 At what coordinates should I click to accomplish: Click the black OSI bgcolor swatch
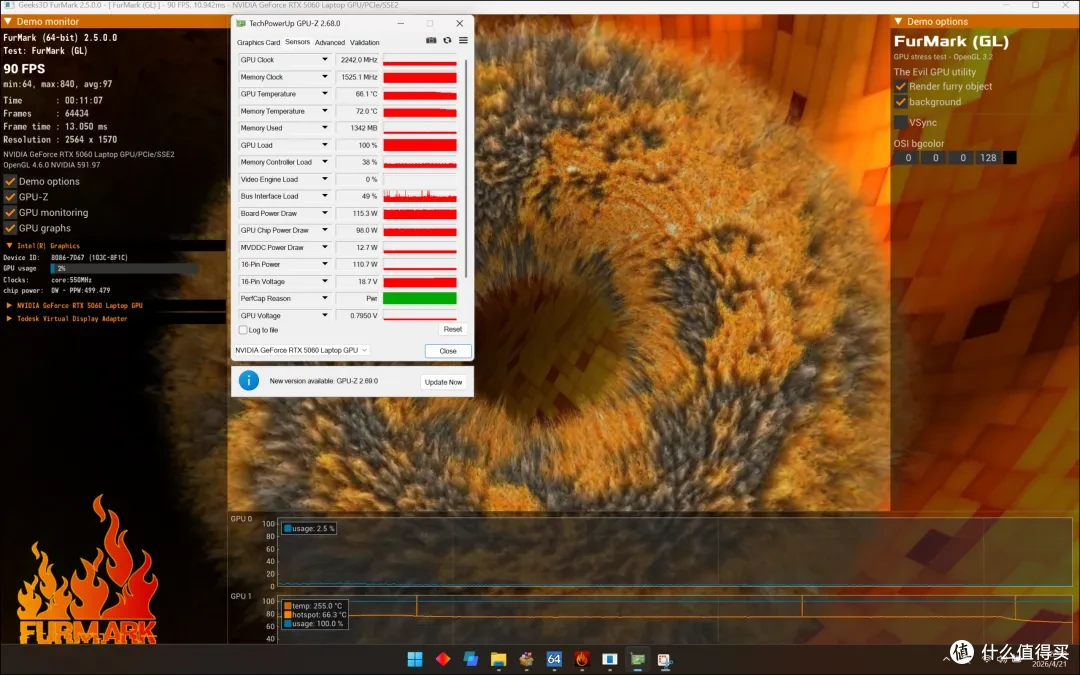[x=1010, y=158]
